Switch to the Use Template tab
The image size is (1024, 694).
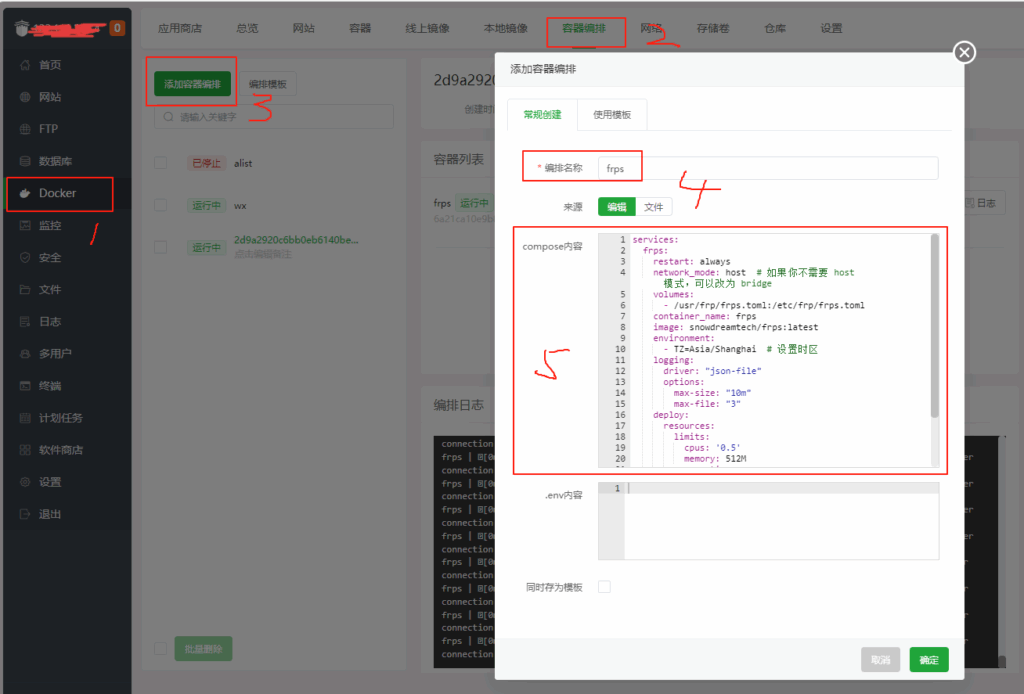[x=612, y=115]
